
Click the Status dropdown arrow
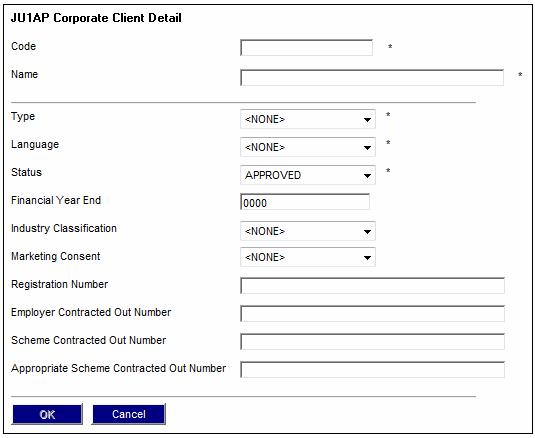click(x=367, y=176)
